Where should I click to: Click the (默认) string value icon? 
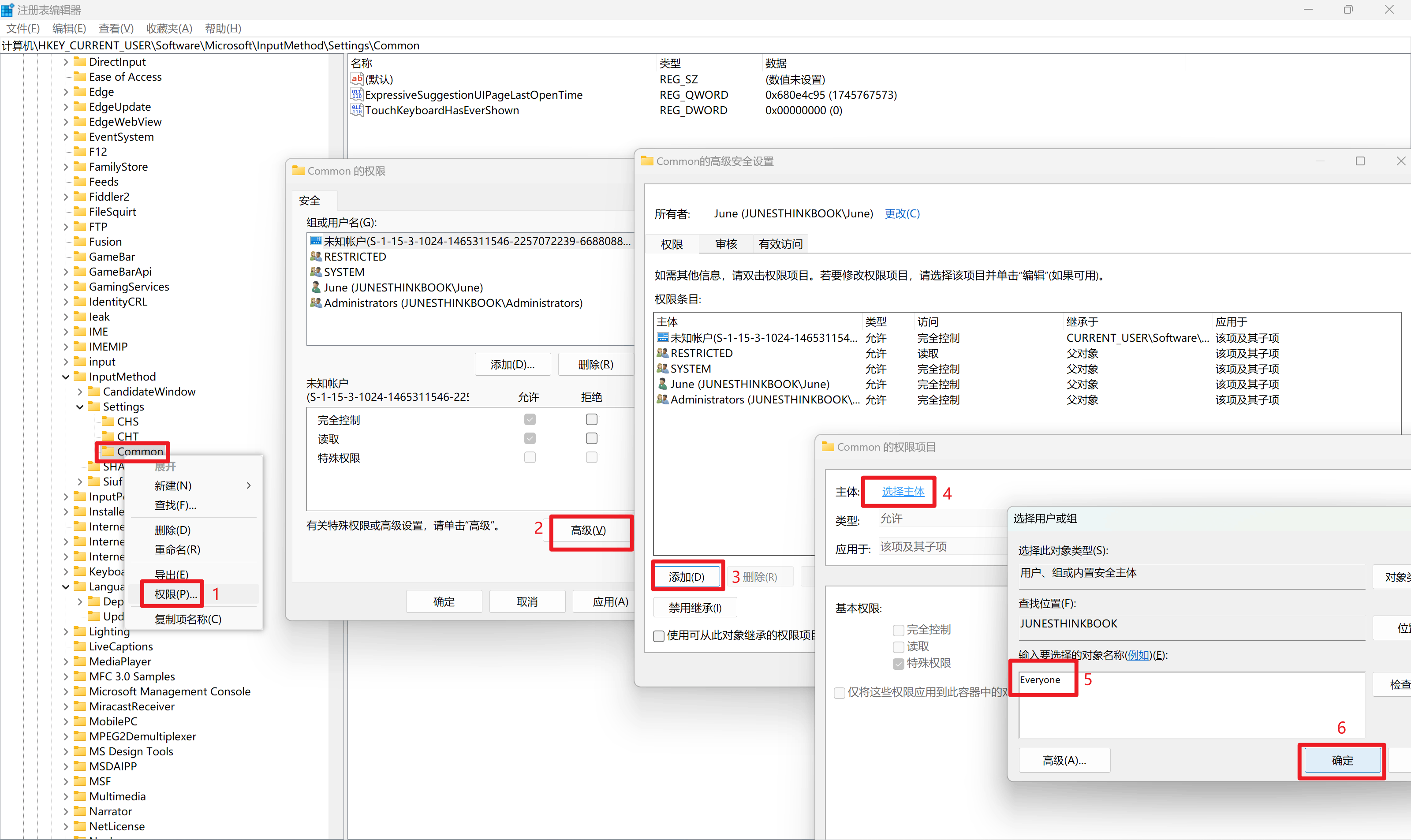357,79
